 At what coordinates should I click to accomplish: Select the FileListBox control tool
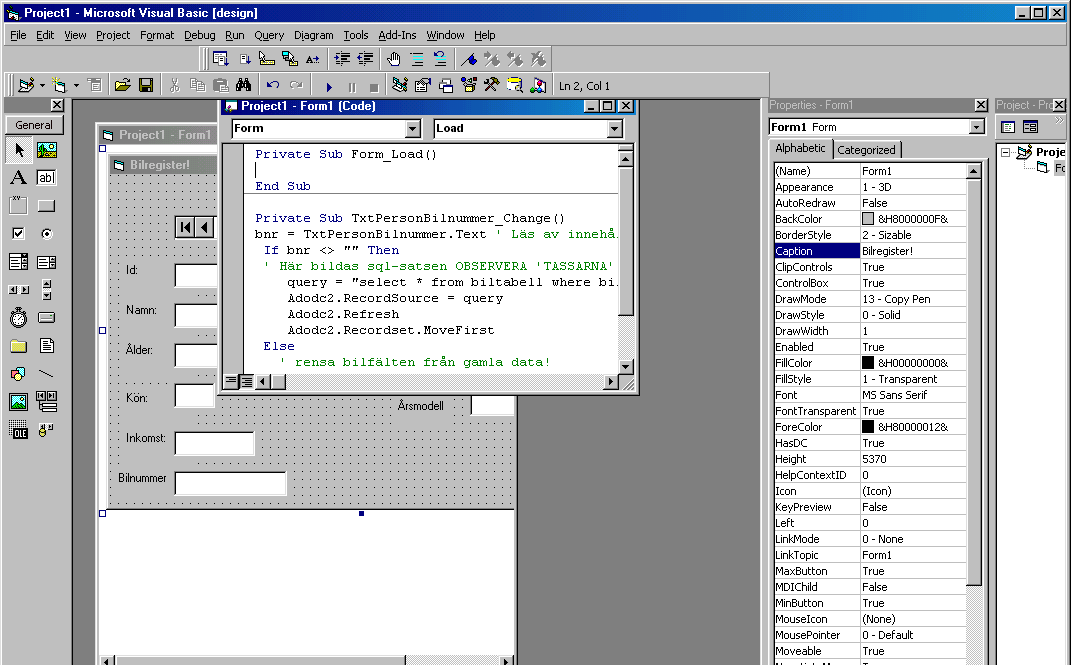(46, 345)
